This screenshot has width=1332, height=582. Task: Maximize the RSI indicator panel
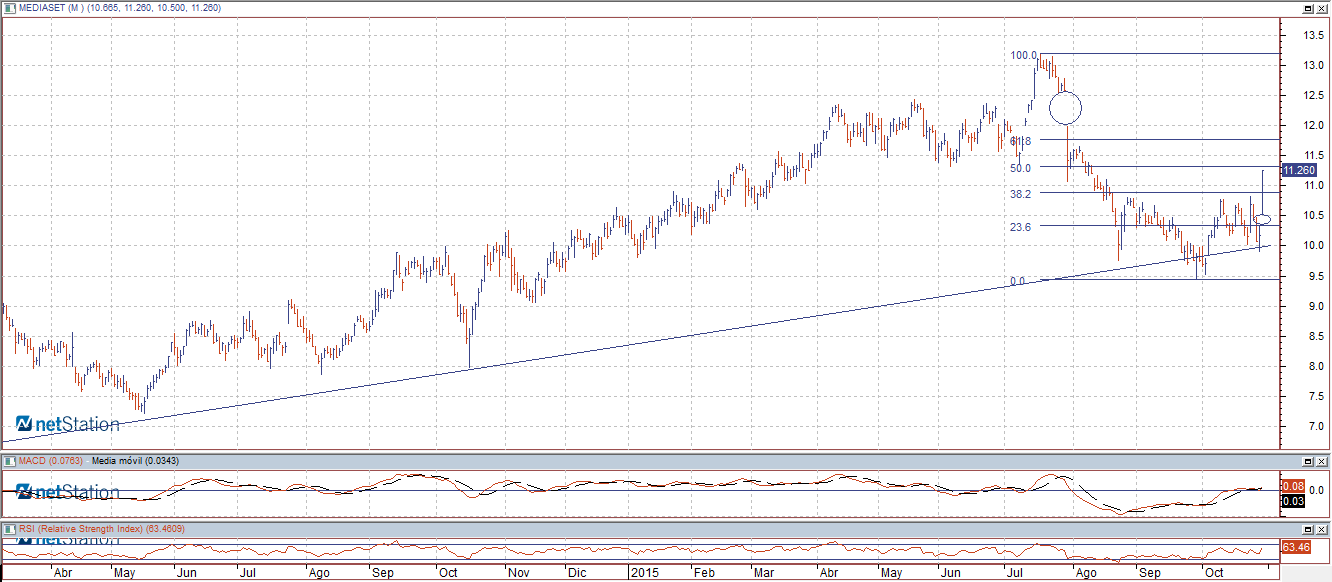tap(1307, 528)
